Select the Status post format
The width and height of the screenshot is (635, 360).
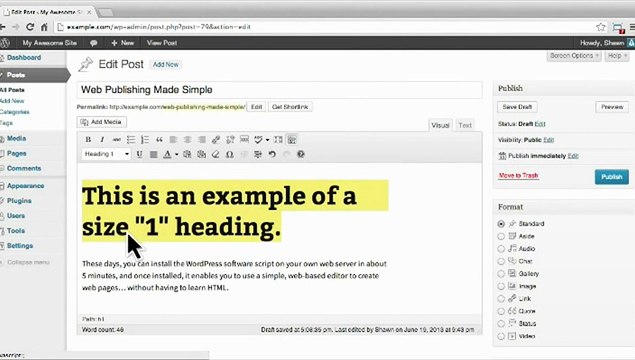501,324
